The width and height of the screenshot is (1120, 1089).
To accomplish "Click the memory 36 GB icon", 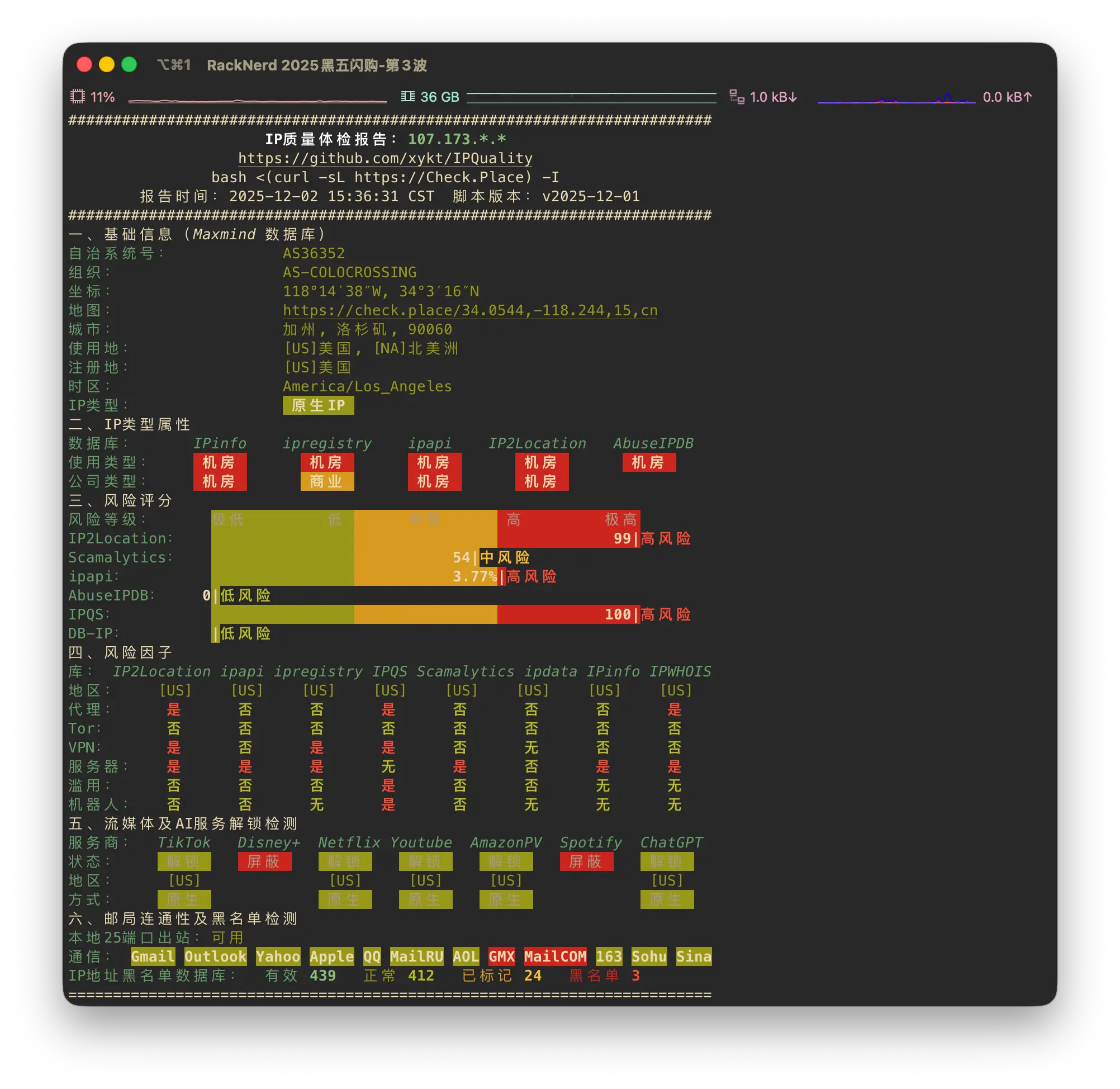I will 407,97.
